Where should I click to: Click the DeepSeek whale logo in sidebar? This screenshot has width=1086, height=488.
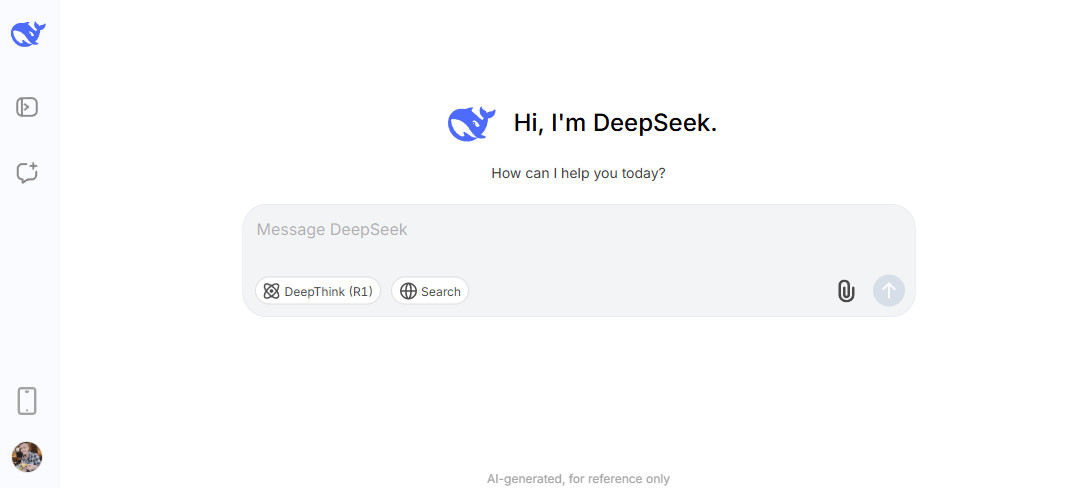(28, 34)
